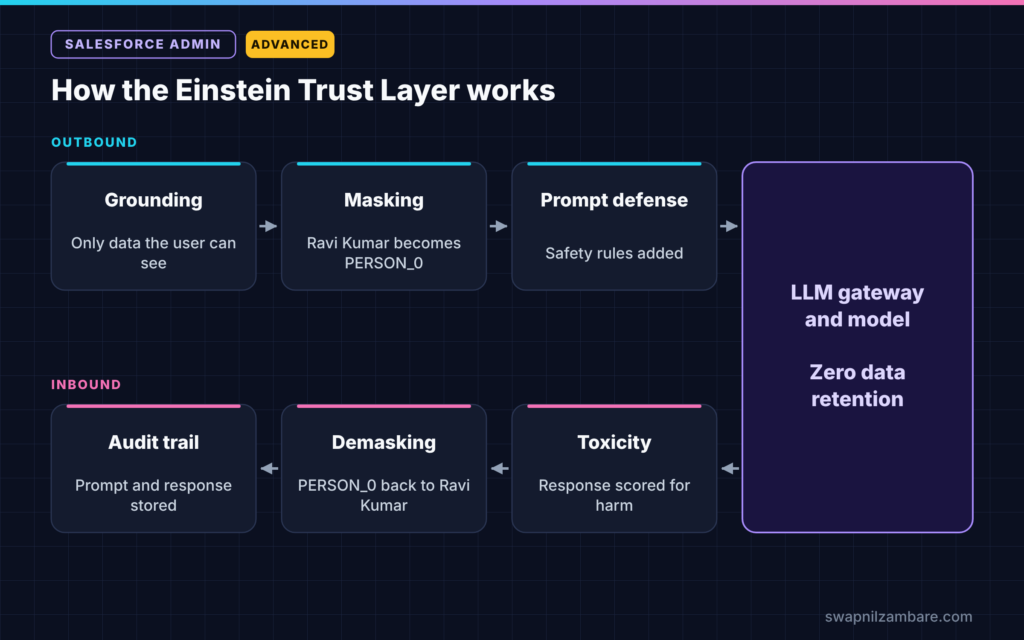Click the 'Safety rules added' text
1024x640 pixels.
tap(614, 253)
